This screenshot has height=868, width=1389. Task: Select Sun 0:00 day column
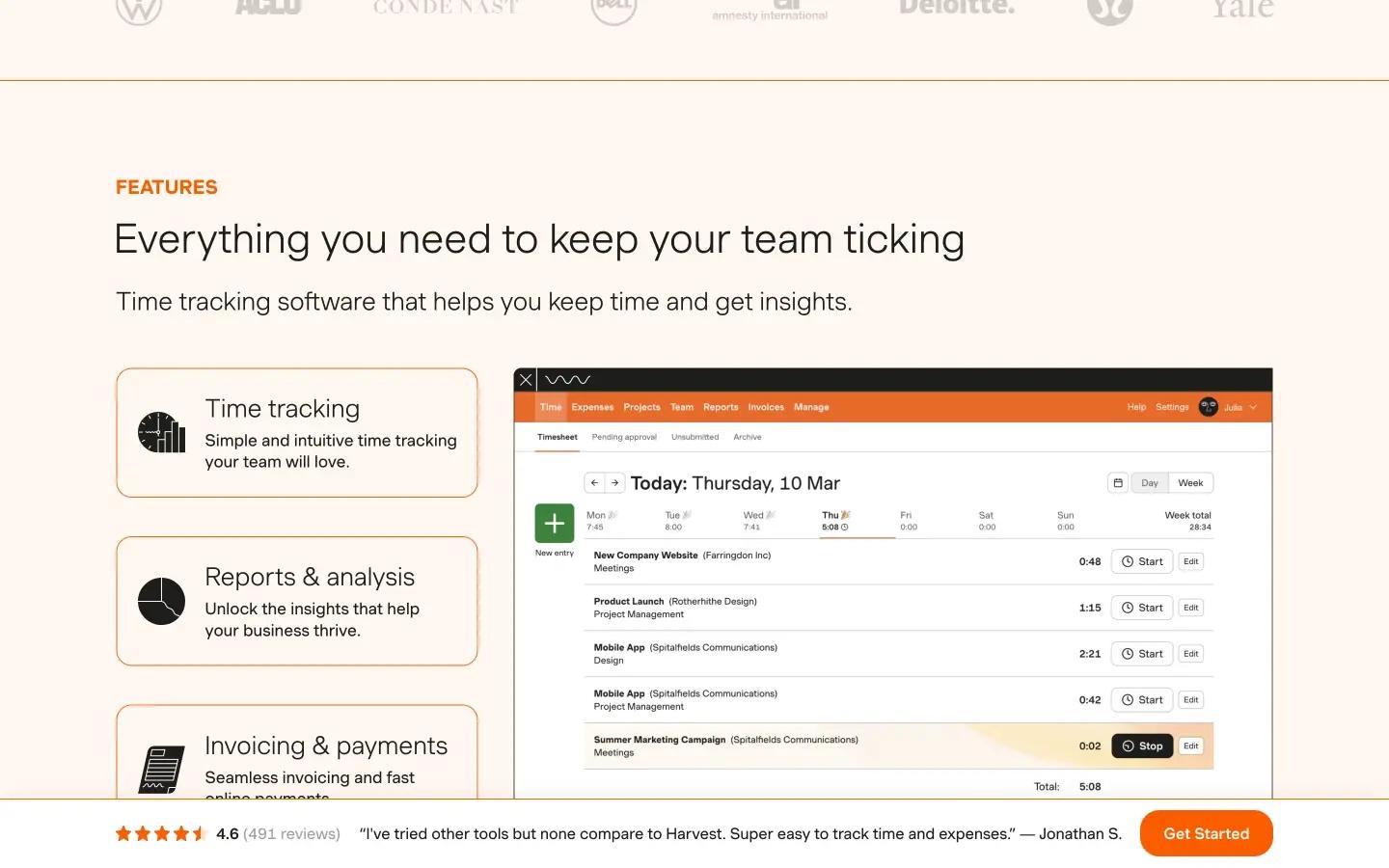click(x=1065, y=521)
